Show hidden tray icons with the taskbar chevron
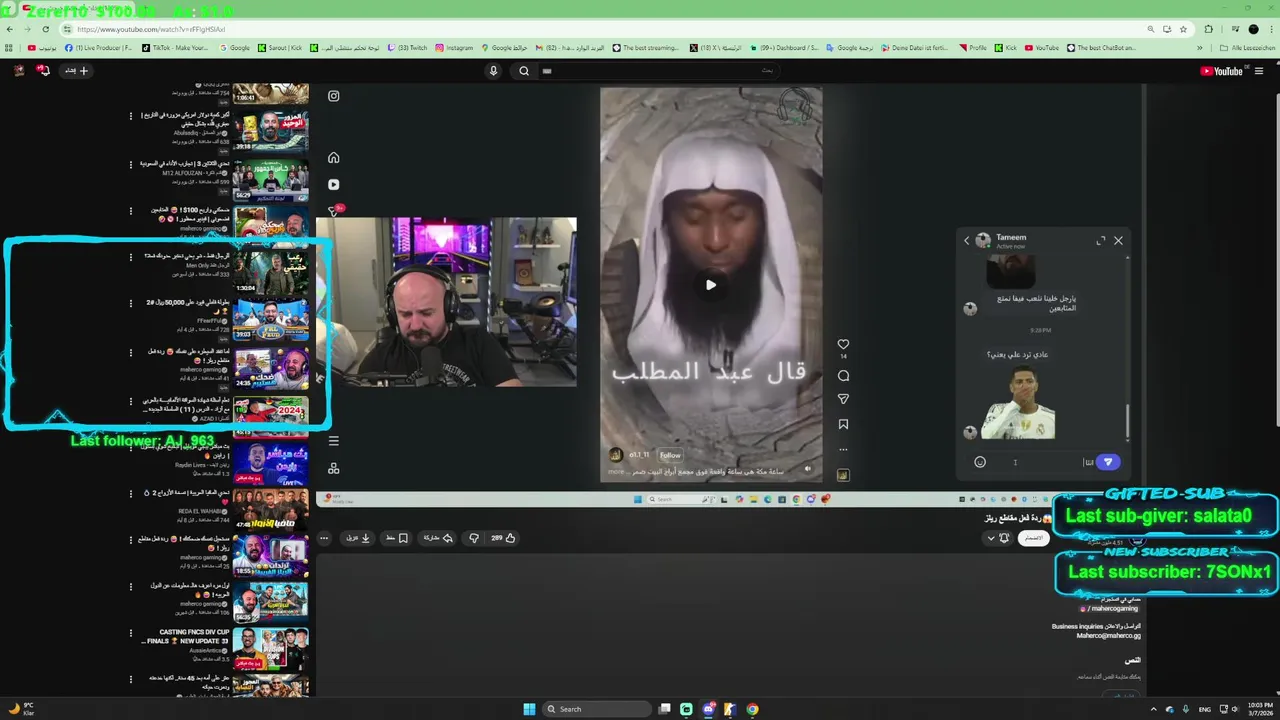The width and height of the screenshot is (1280, 720). [x=1153, y=709]
